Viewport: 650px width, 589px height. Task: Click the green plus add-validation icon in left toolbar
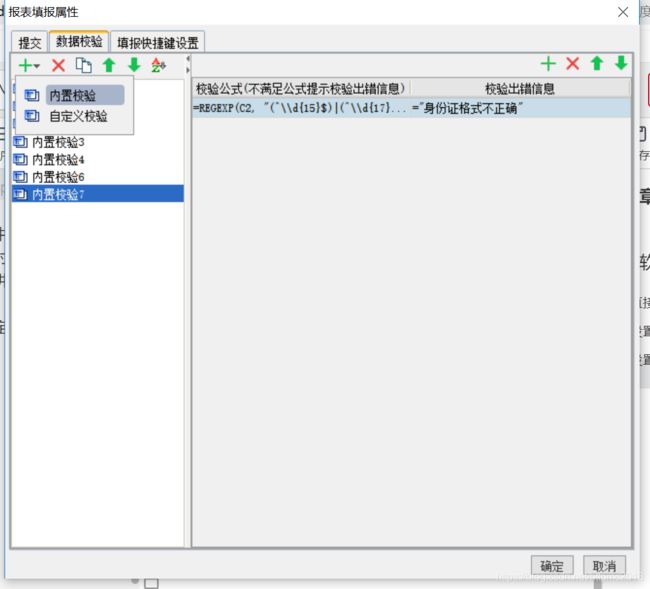pyautogui.click(x=26, y=65)
